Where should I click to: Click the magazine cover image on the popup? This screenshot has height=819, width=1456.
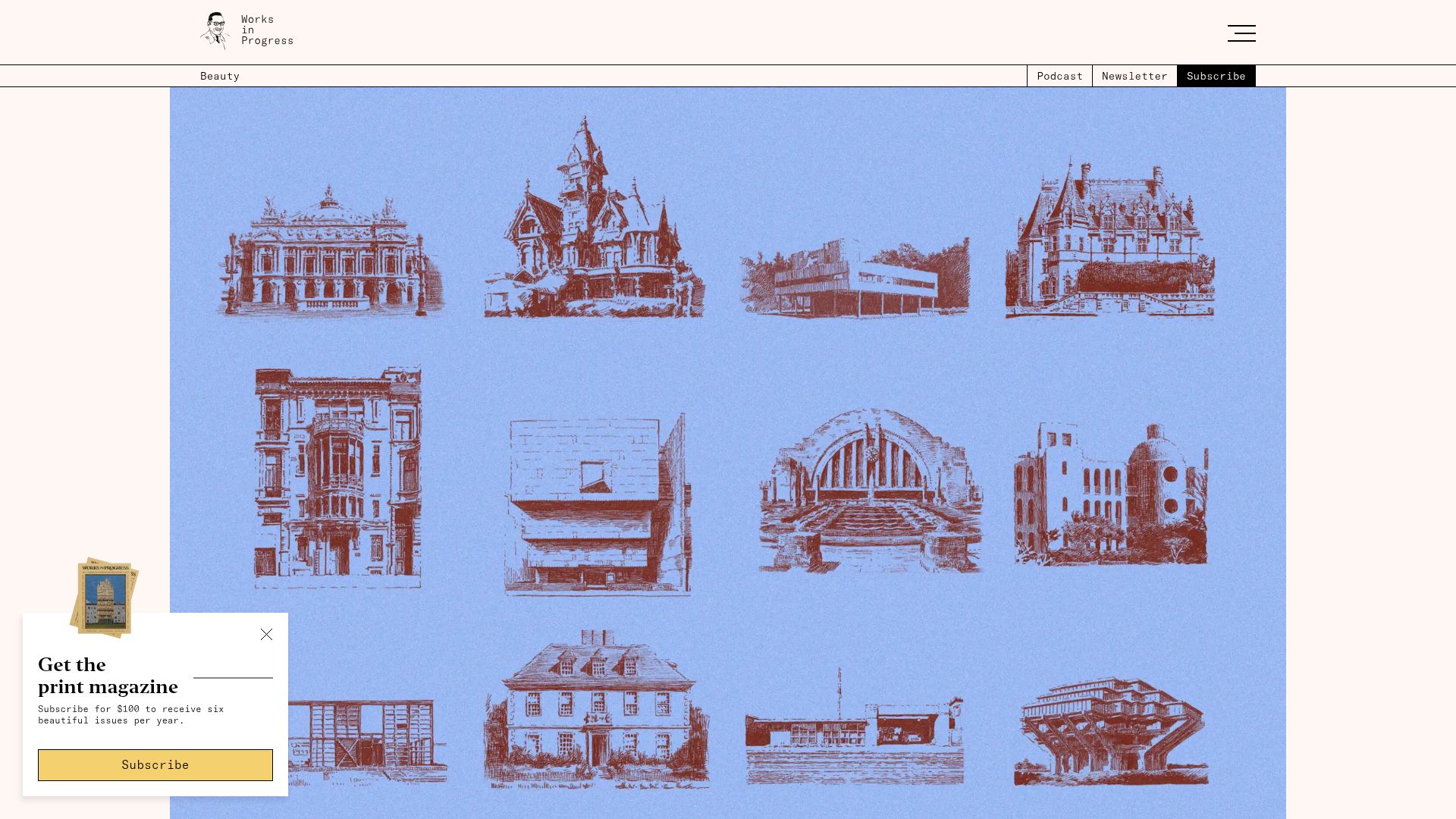pyautogui.click(x=105, y=598)
